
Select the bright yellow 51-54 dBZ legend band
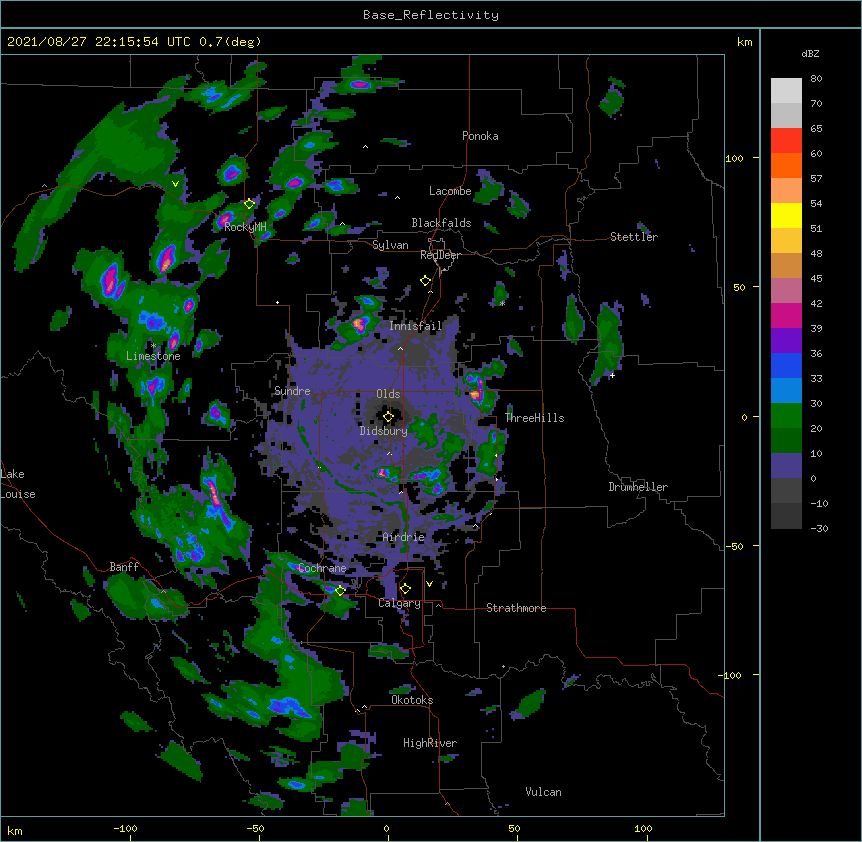[786, 215]
